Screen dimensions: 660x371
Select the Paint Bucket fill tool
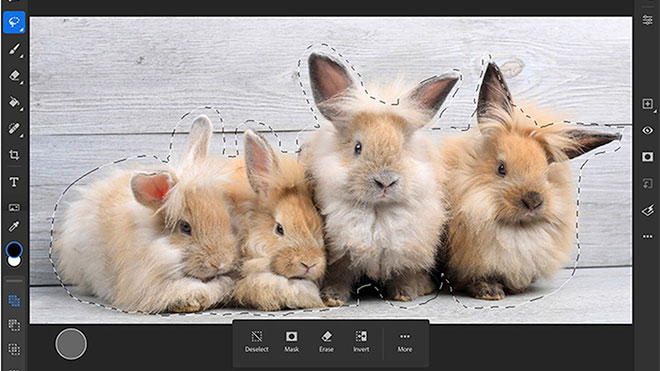pyautogui.click(x=14, y=102)
